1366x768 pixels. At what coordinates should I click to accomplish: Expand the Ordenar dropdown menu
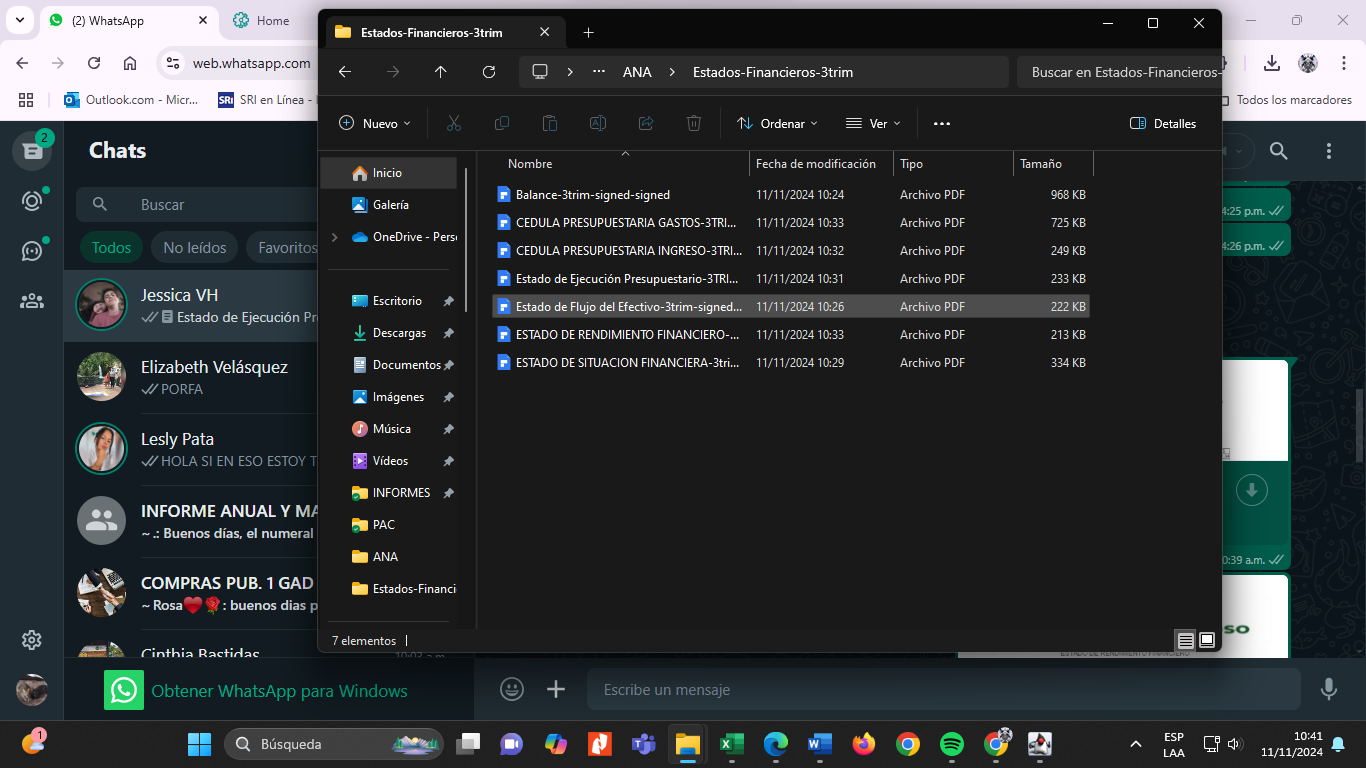(777, 124)
